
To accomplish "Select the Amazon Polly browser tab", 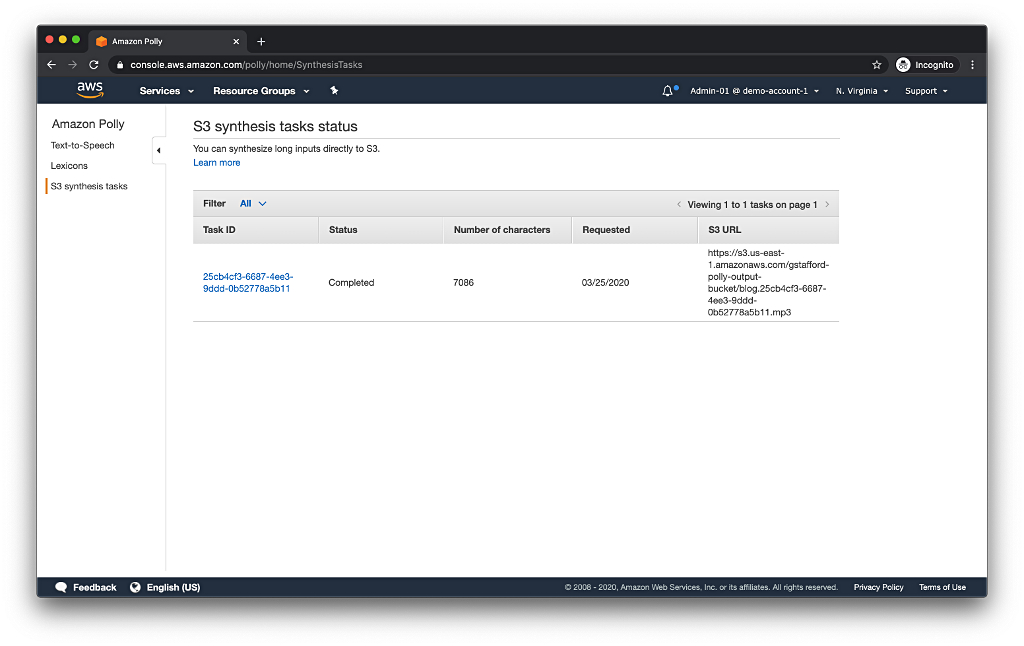I will tap(167, 41).
